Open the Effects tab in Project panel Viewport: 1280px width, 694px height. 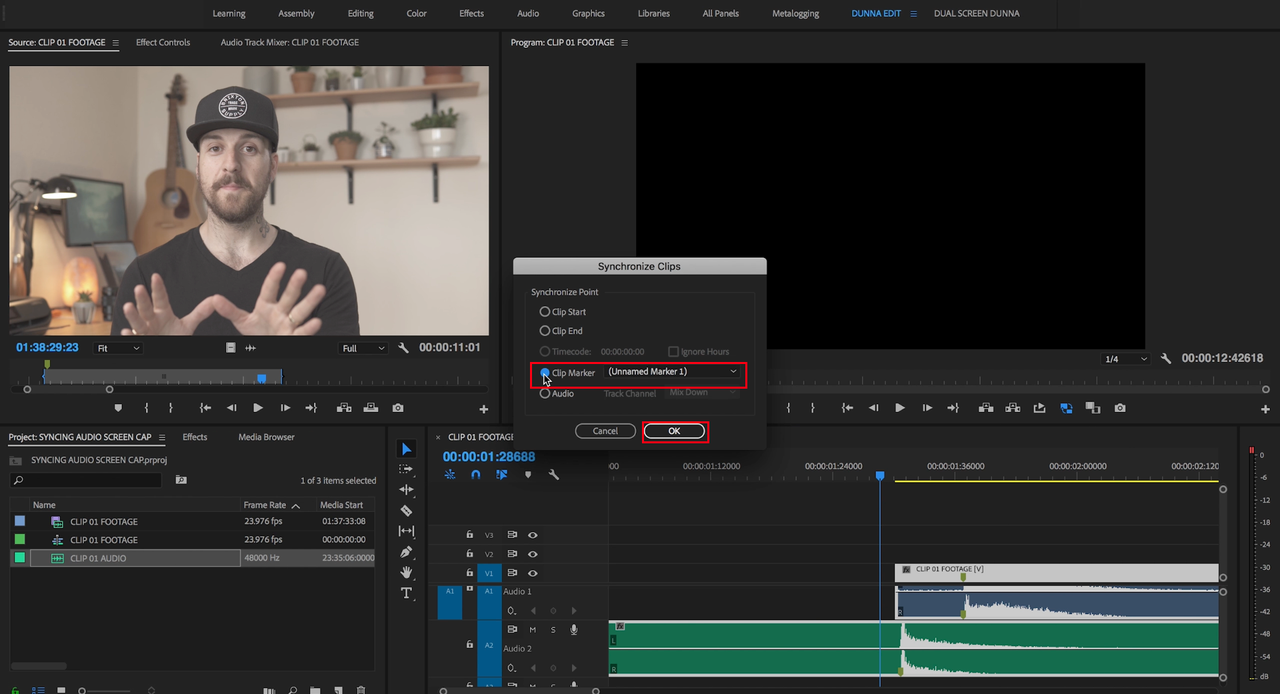point(195,437)
